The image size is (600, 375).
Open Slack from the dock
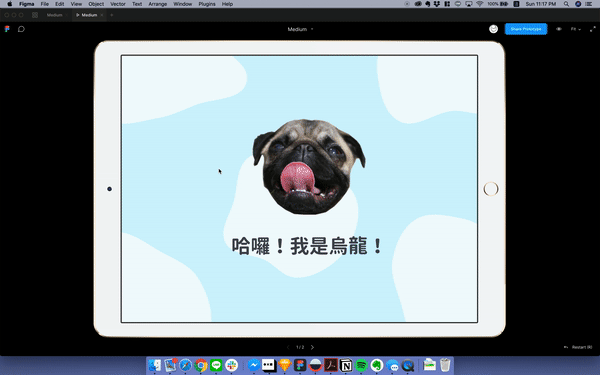tap(232, 365)
